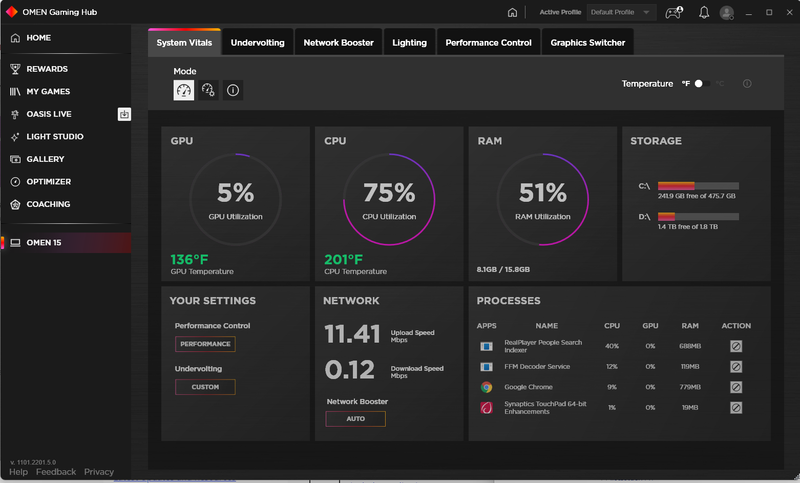Screen dimensions: 800x483
Task: Open the Help link
Action: click(x=18, y=472)
